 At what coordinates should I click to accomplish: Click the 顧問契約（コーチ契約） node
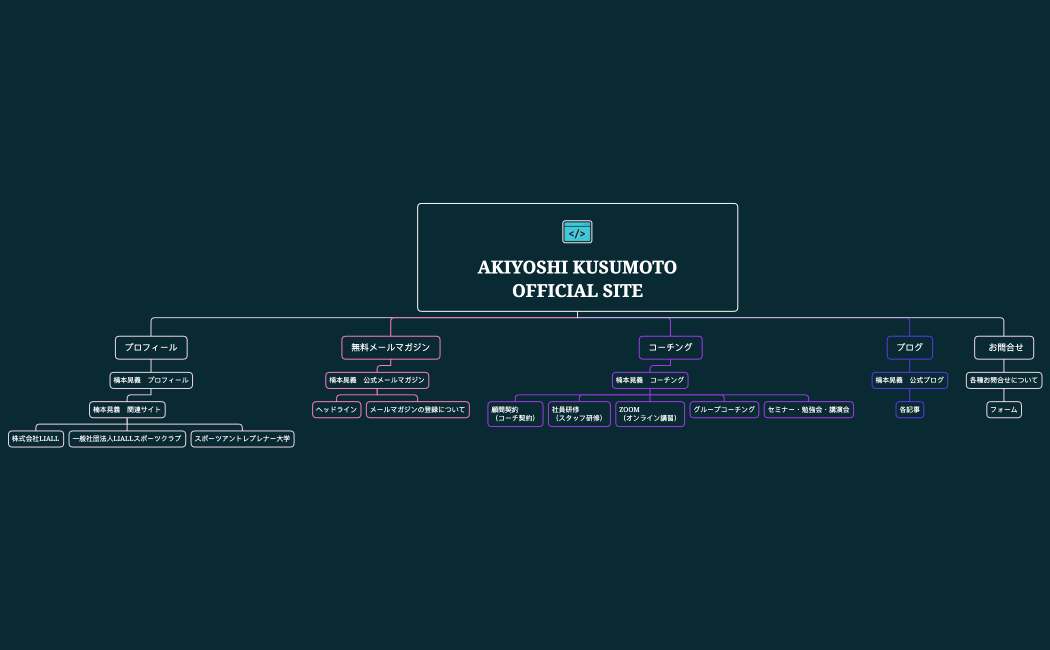click(515, 414)
